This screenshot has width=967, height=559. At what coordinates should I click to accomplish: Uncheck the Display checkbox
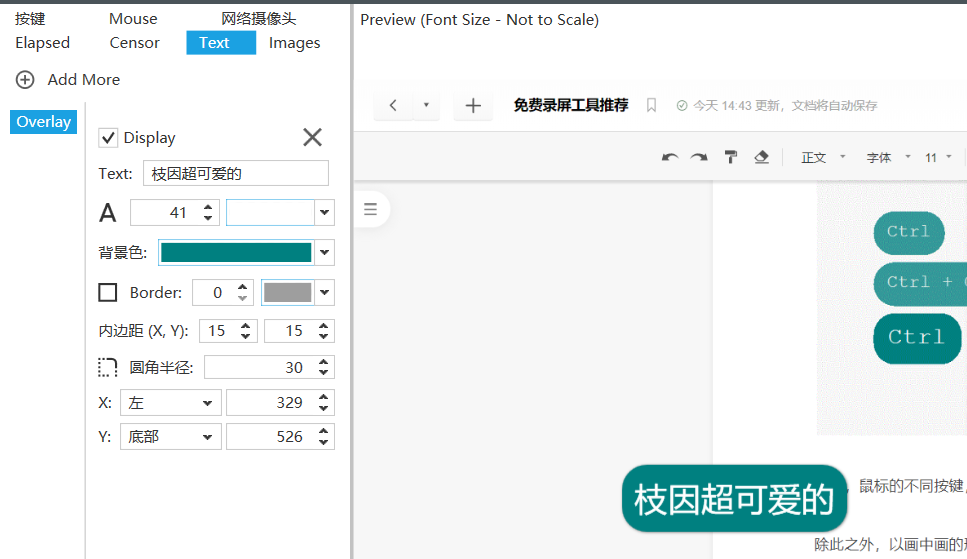pos(108,138)
